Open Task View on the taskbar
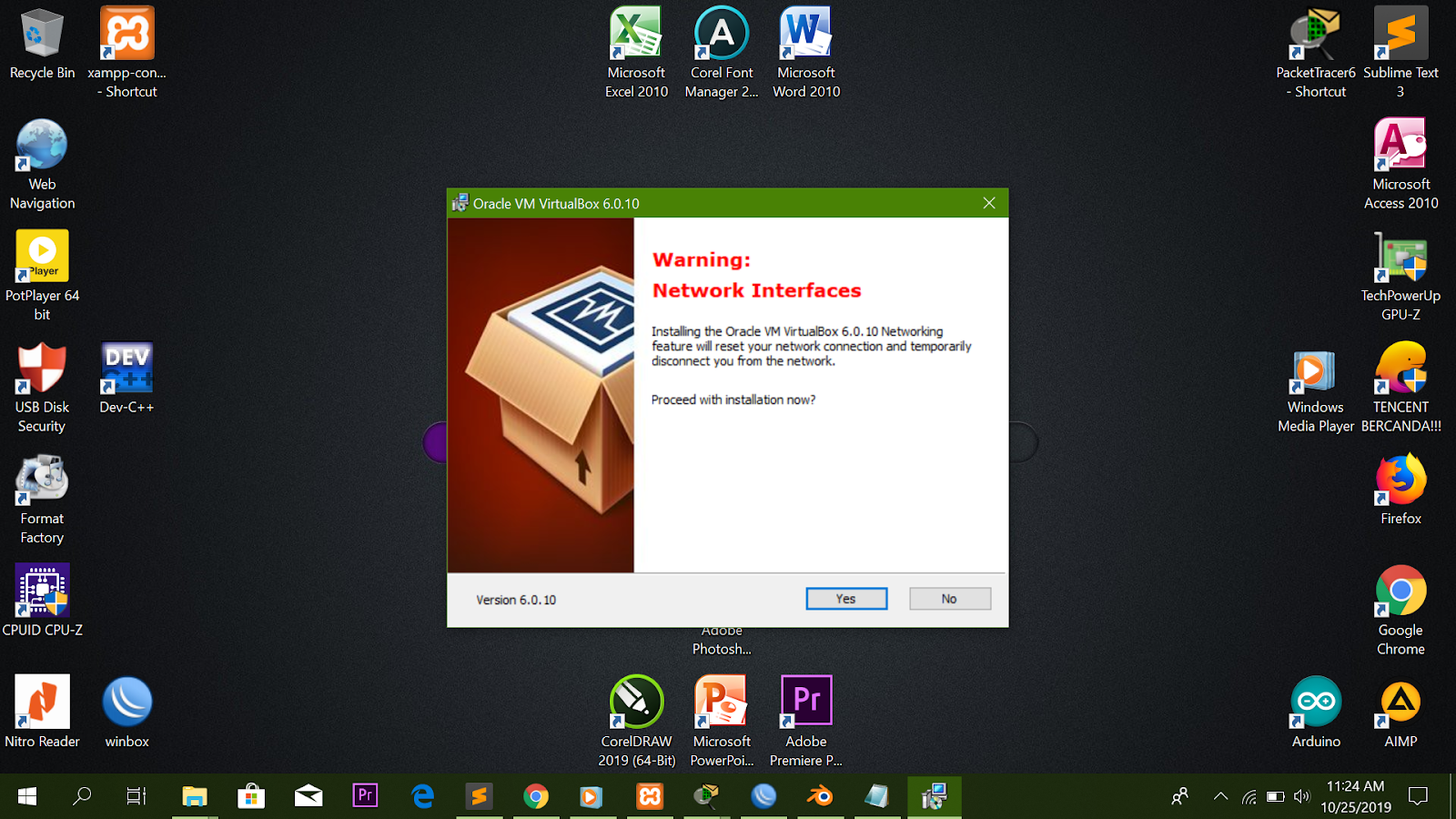 click(136, 797)
